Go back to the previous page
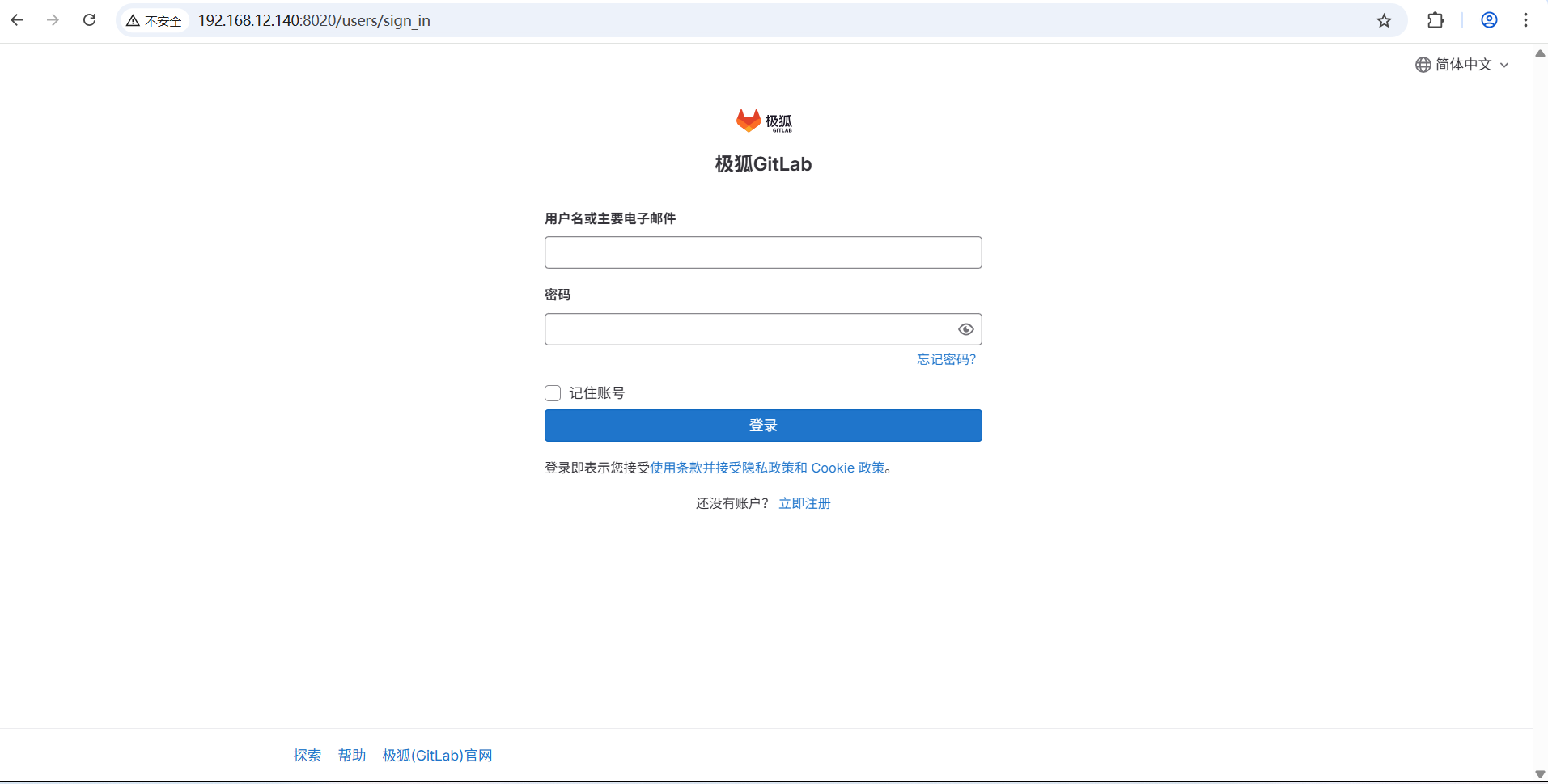Viewport: 1548px width, 784px height. (x=17, y=20)
